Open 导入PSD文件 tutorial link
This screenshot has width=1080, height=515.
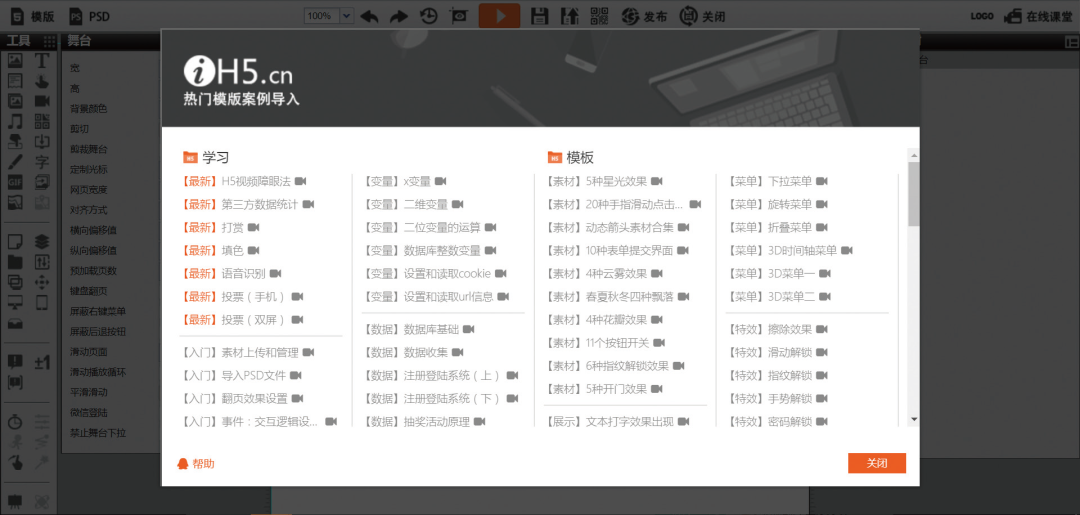click(253, 375)
